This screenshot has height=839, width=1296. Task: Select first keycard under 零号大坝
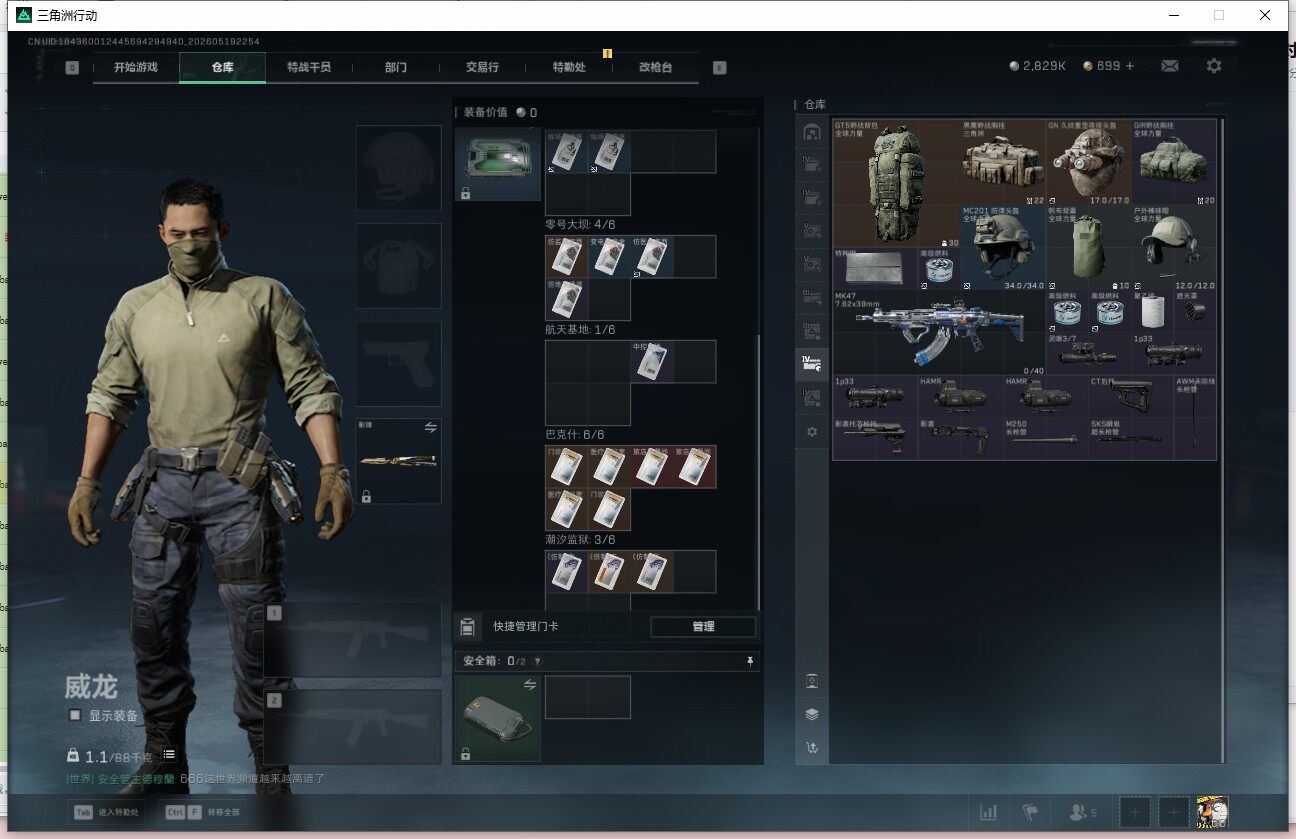coord(566,256)
